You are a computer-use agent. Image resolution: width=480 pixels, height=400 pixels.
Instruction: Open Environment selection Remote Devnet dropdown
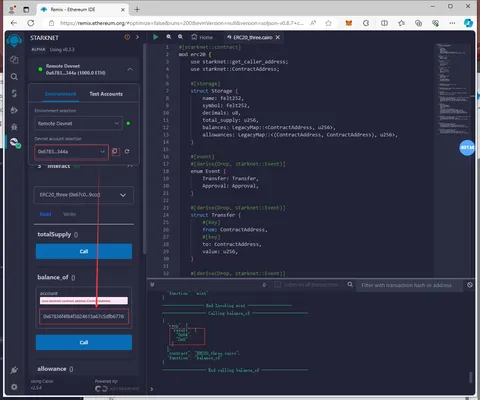pos(78,123)
